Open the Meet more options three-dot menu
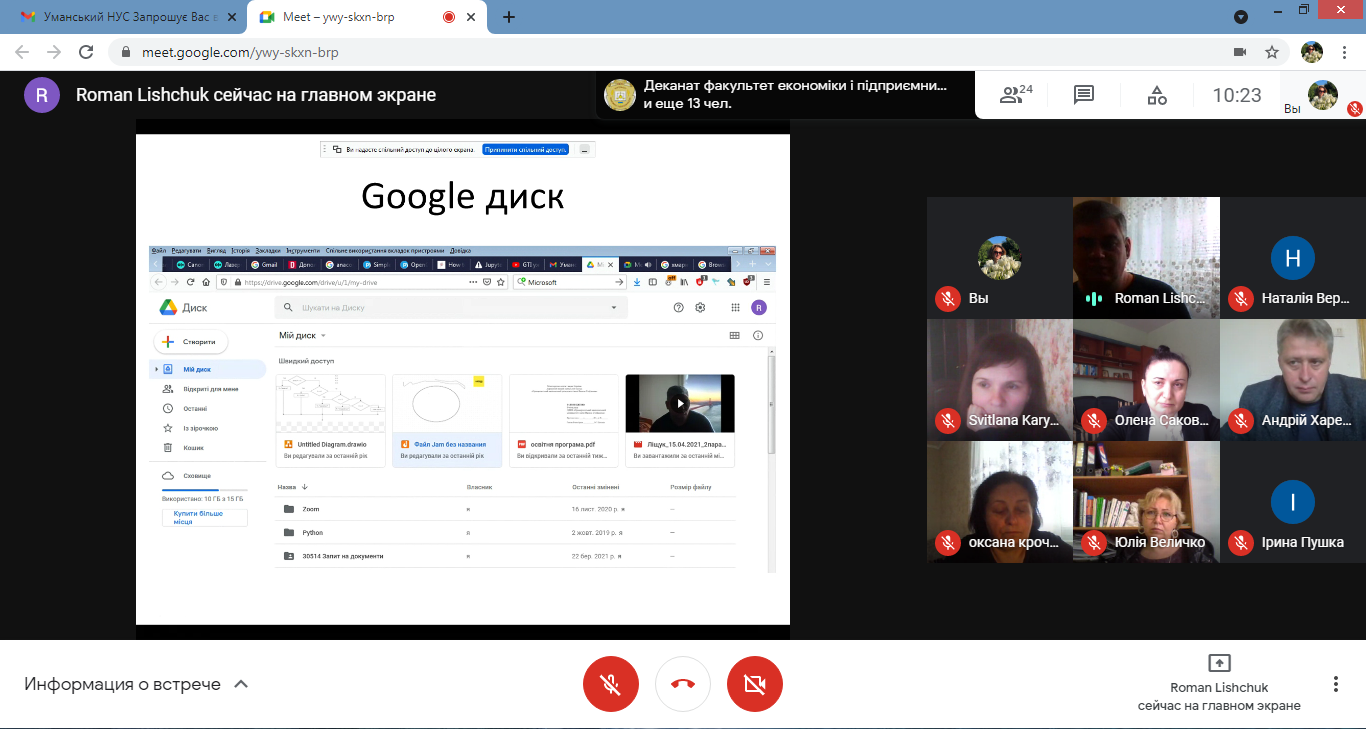1366x729 pixels. tap(1336, 684)
